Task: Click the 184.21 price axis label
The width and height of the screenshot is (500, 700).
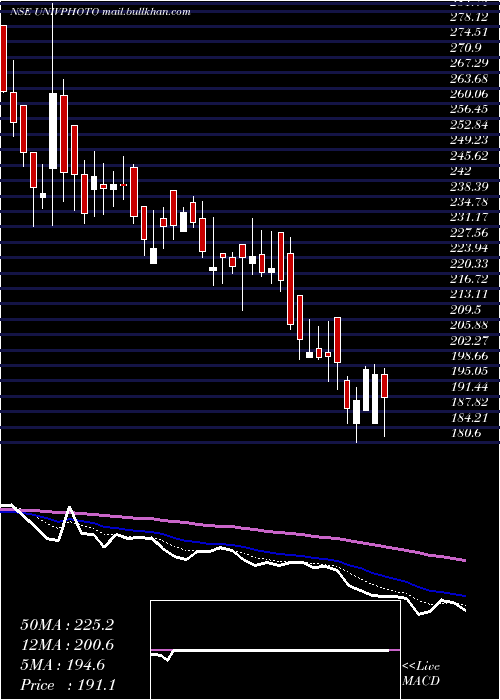Action: coord(467,417)
